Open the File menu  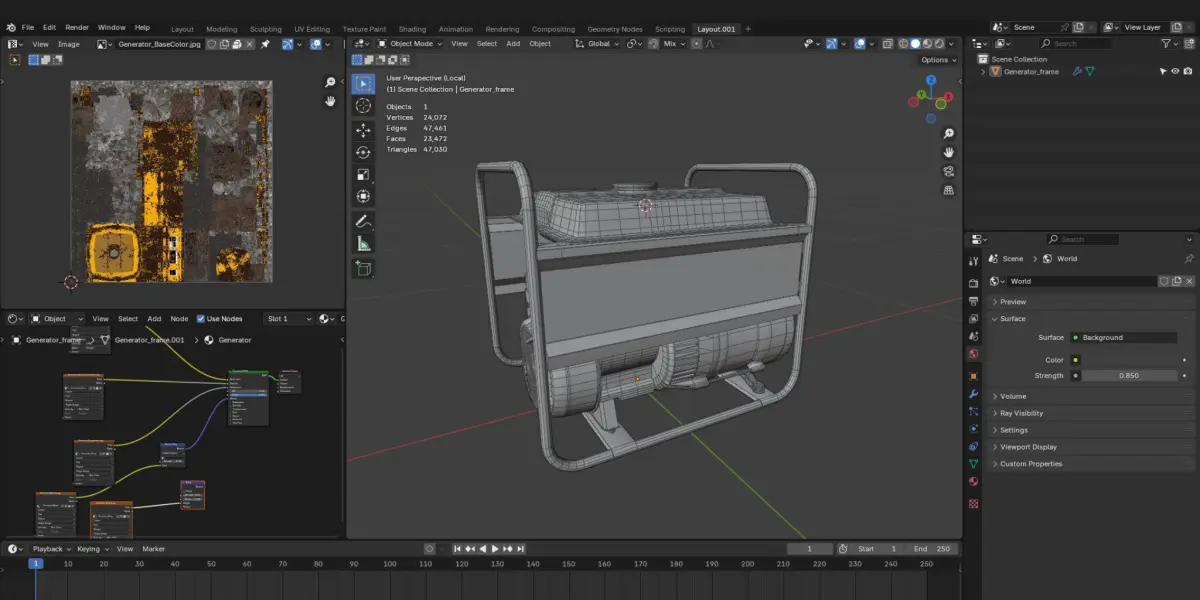click(27, 27)
